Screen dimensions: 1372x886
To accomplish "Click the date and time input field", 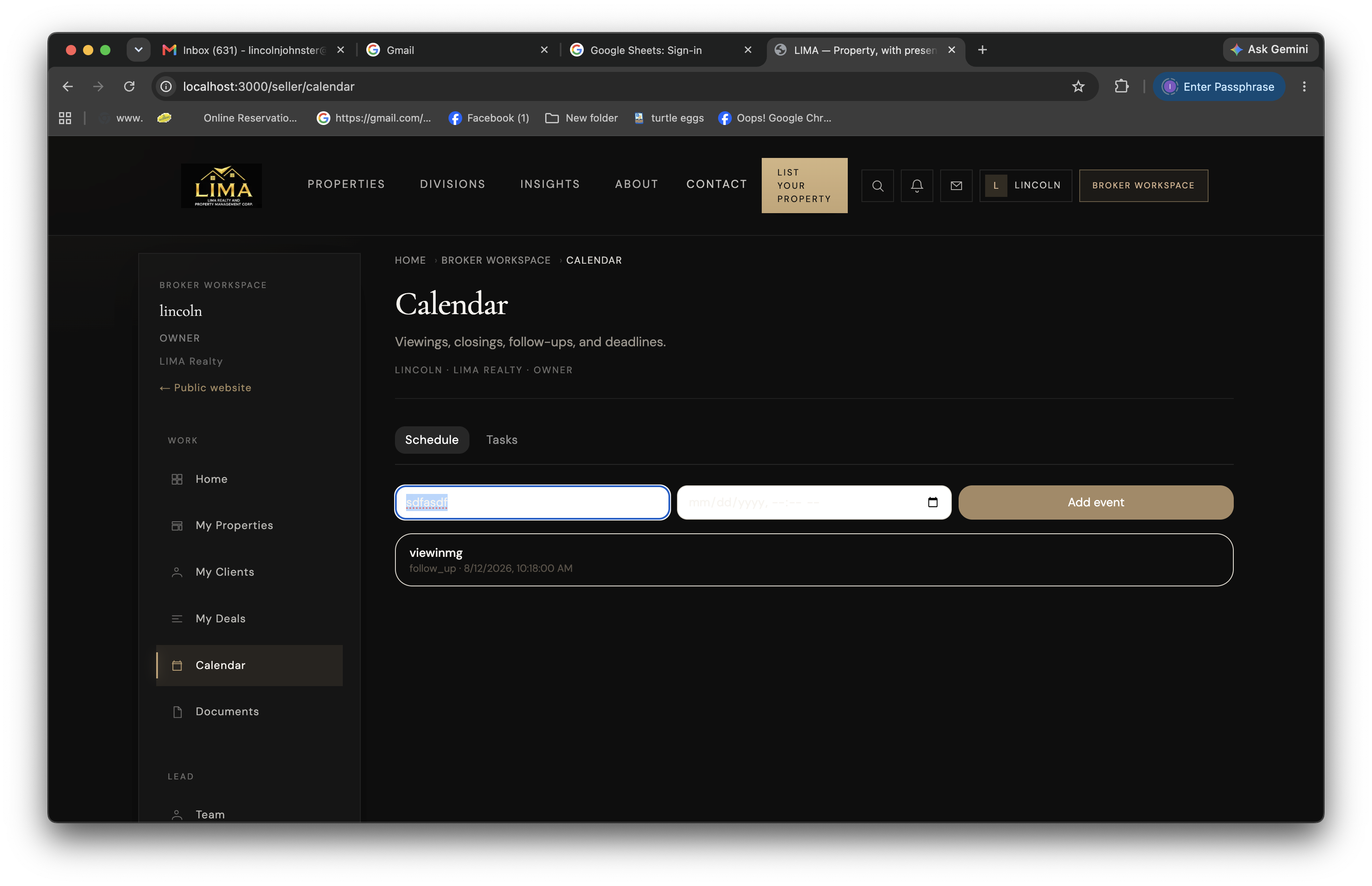I will tap(814, 502).
